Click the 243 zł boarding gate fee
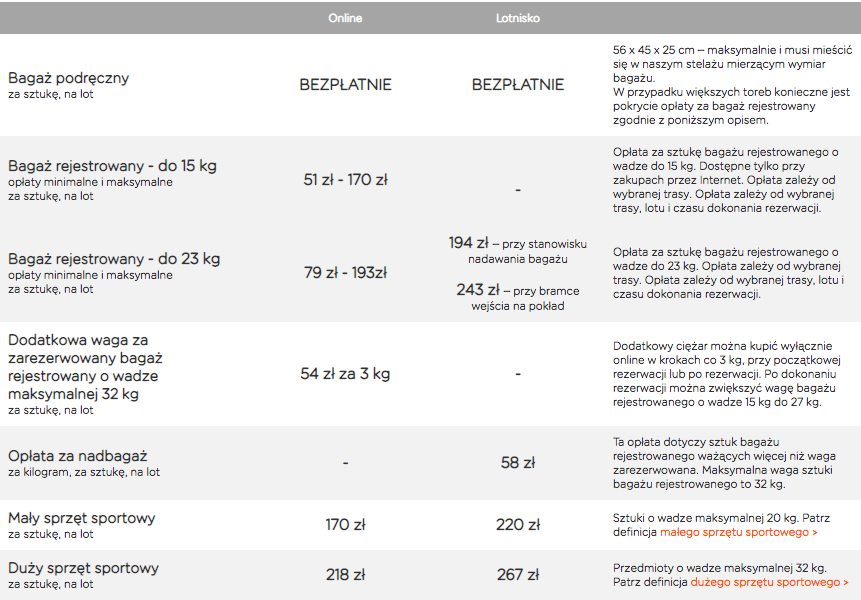 tap(478, 289)
